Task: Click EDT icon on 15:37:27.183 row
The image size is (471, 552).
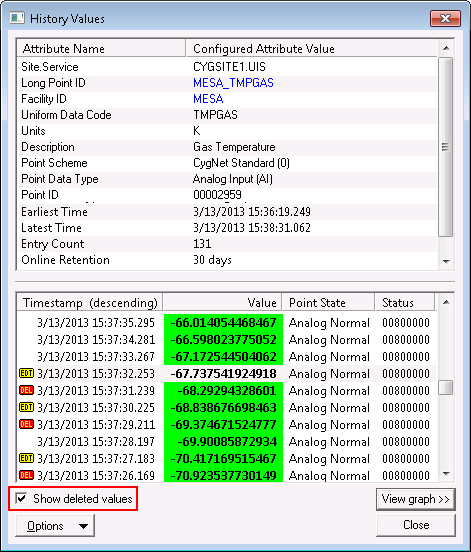Action: pyautogui.click(x=26, y=458)
